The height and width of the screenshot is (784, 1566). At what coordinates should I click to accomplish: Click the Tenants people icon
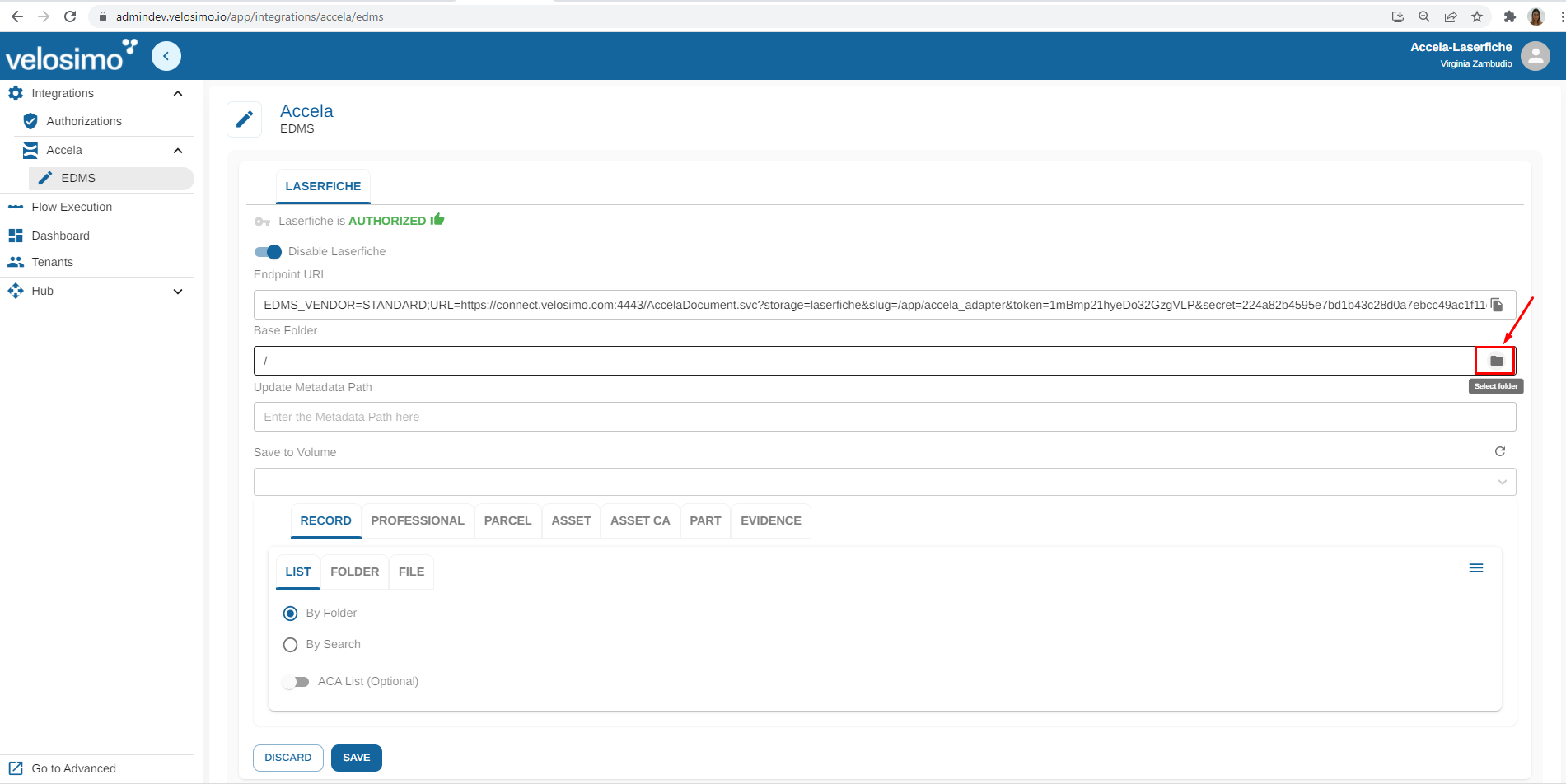pyautogui.click(x=16, y=262)
